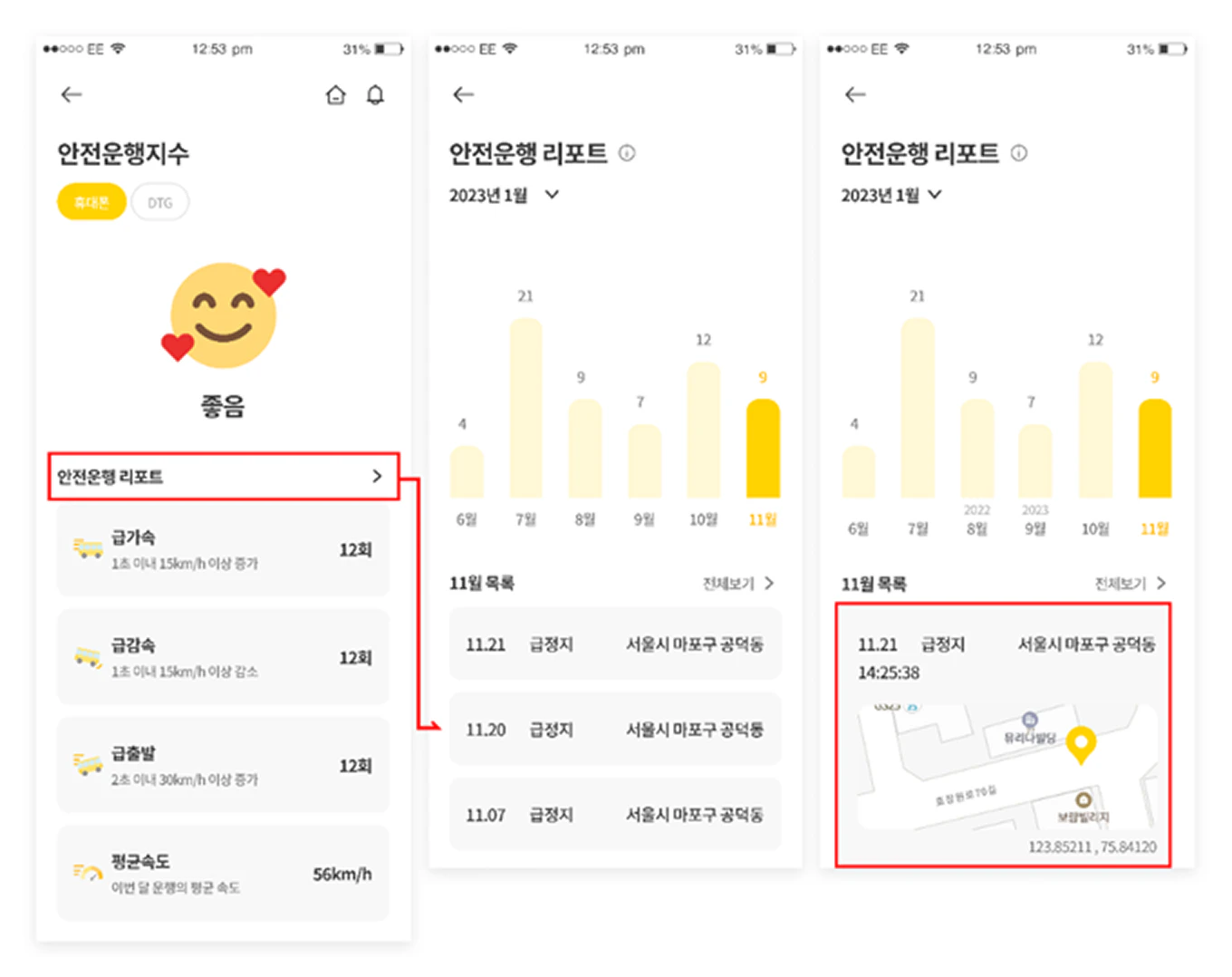Image resolution: width=1232 pixels, height=977 pixels.
Task: Select the 평균속도 56km/h list item
Action: (x=223, y=874)
